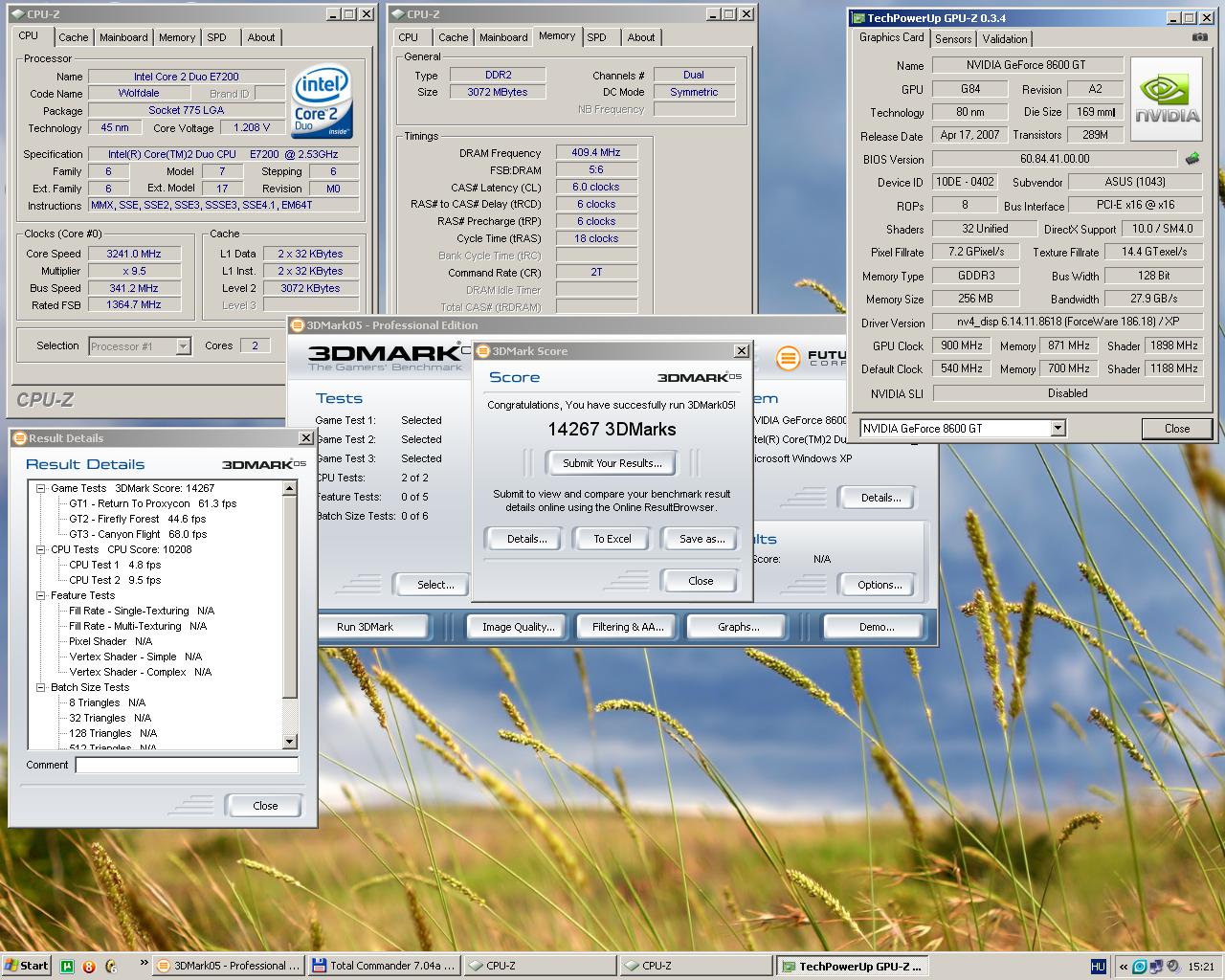The height and width of the screenshot is (980, 1225).
Task: Click the NVIDIA logo in GPU-Z
Action: pos(1166,99)
